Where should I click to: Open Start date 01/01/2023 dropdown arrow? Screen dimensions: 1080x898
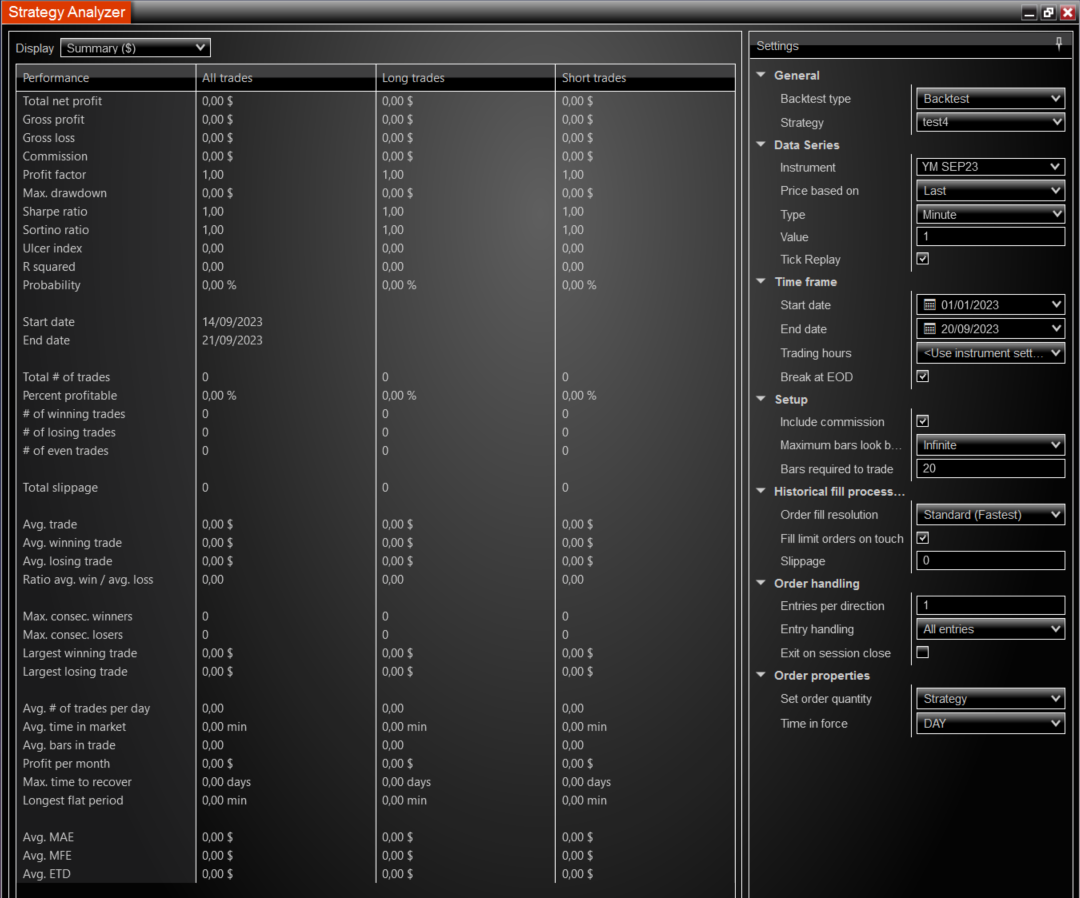click(x=1056, y=304)
